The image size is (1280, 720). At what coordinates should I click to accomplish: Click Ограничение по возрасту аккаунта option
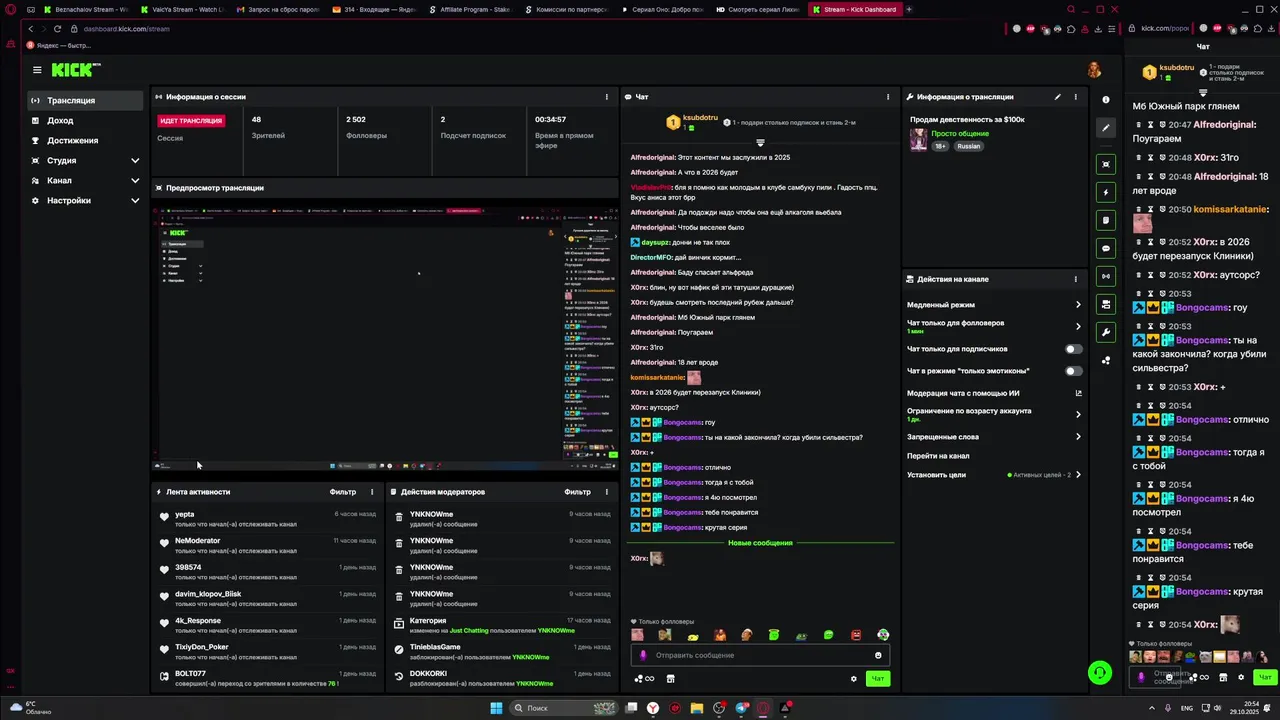[x=994, y=414]
